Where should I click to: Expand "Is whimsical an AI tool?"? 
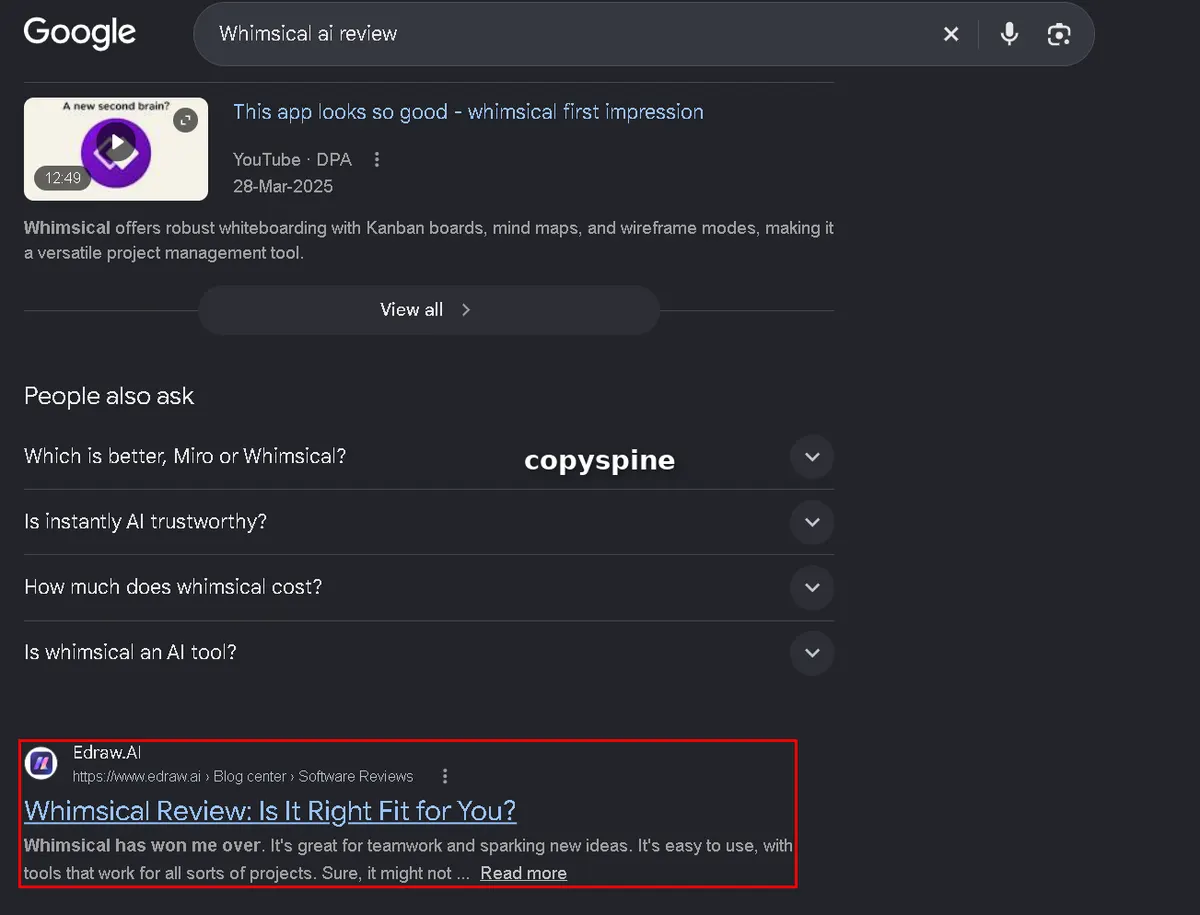click(428, 653)
